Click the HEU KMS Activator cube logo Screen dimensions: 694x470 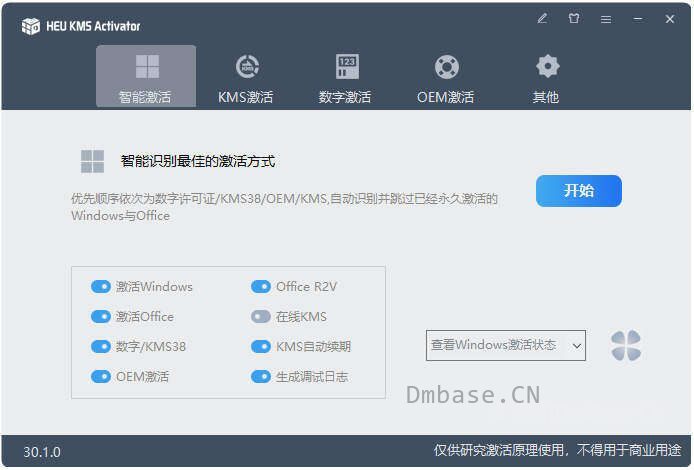pyautogui.click(x=31, y=26)
